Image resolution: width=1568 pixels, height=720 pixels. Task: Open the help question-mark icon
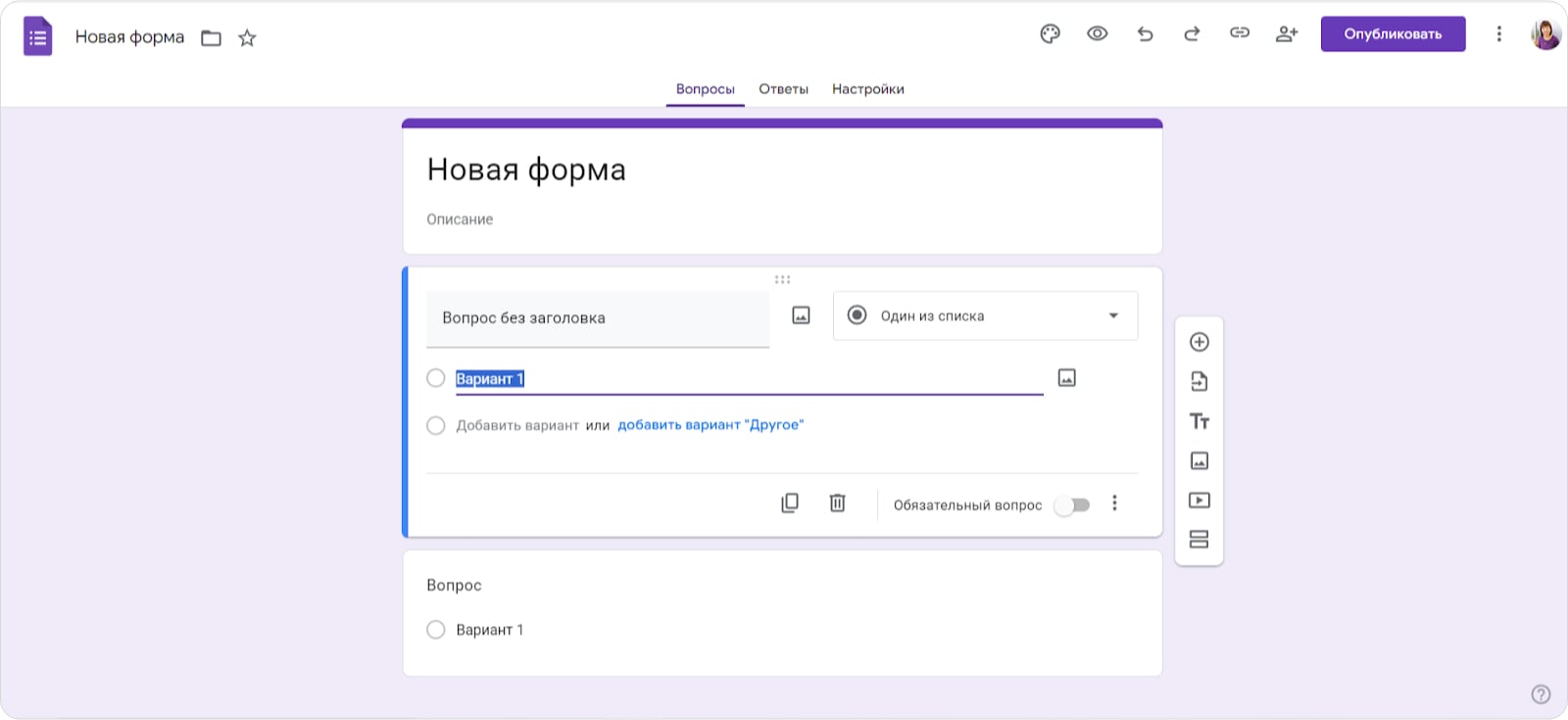click(x=1541, y=695)
